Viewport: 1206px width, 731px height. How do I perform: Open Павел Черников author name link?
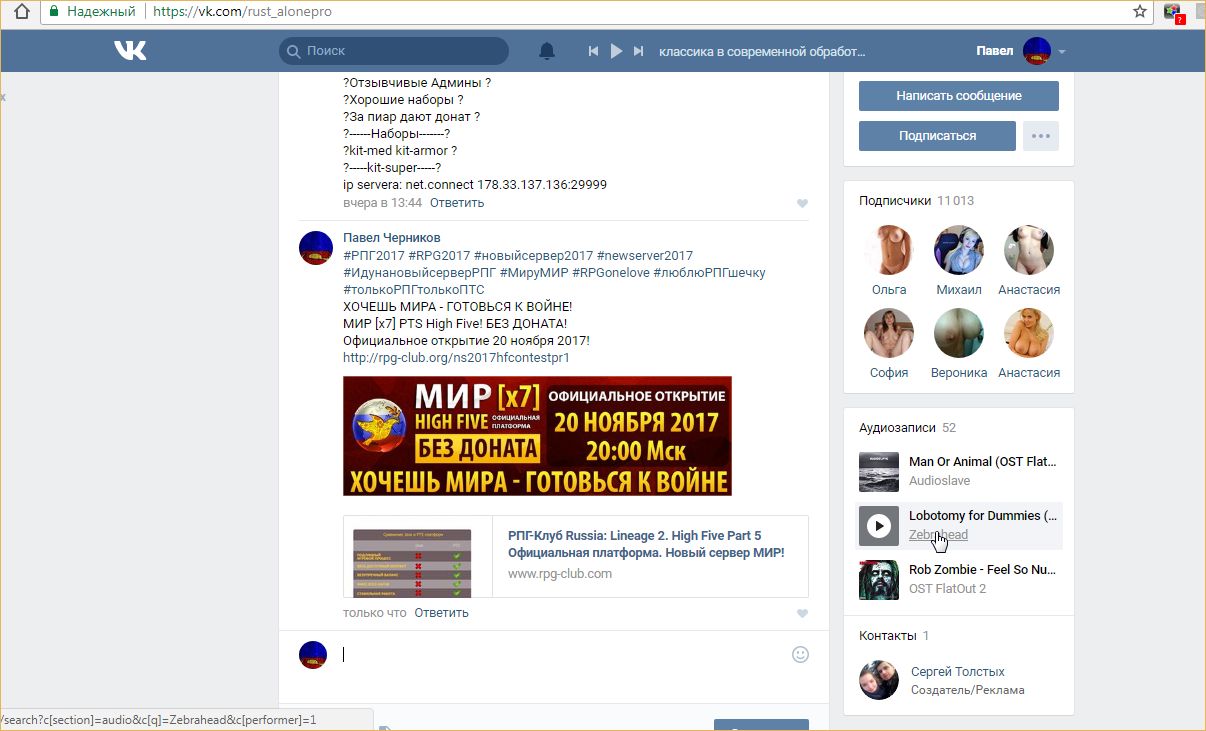(x=392, y=238)
